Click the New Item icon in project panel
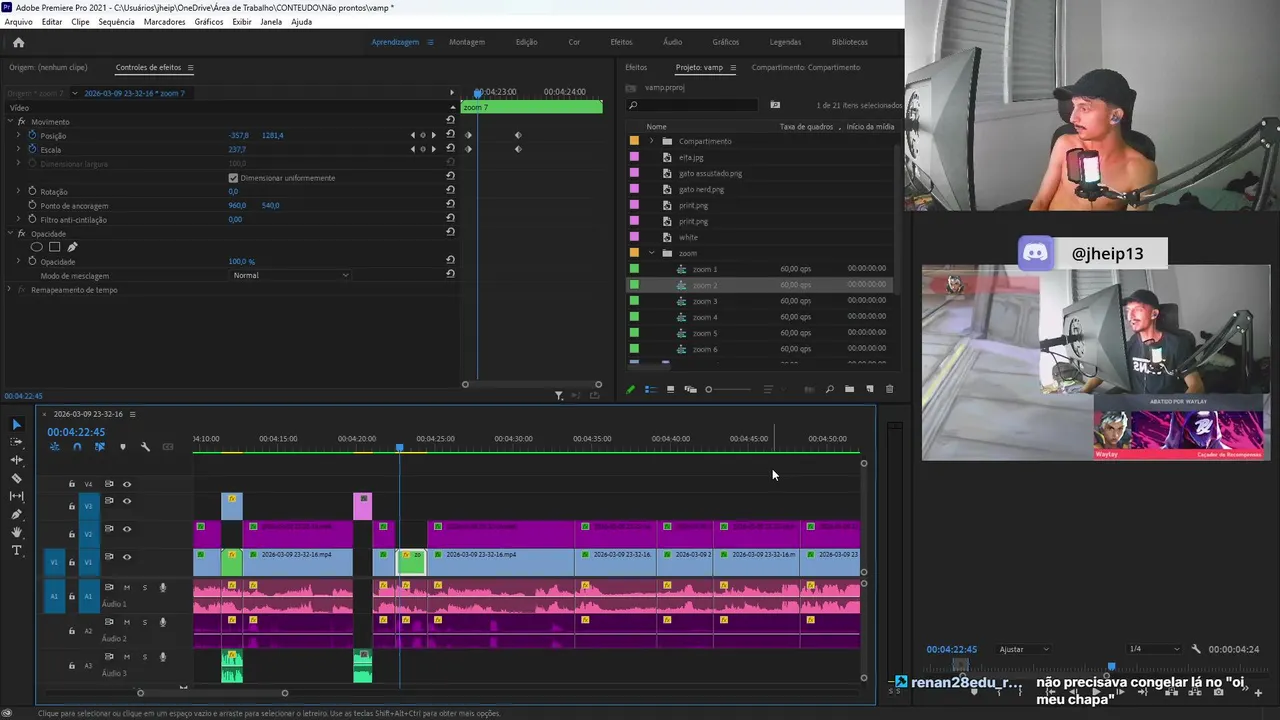The image size is (1280, 720). [869, 389]
